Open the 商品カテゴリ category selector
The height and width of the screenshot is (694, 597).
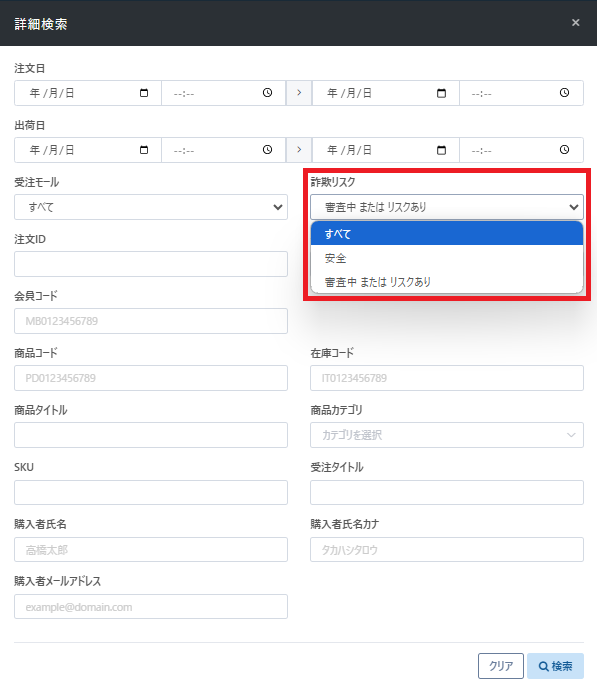point(447,435)
